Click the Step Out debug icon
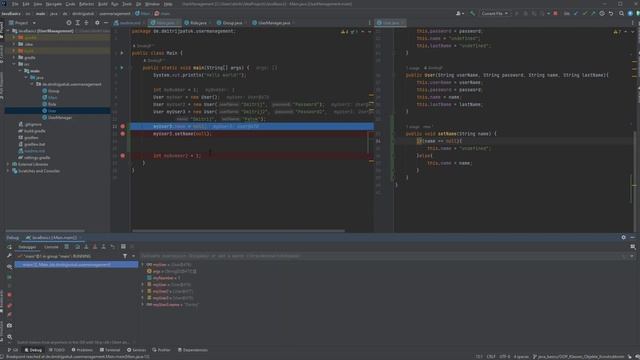Screen dimensions: 640x360 point(103,247)
